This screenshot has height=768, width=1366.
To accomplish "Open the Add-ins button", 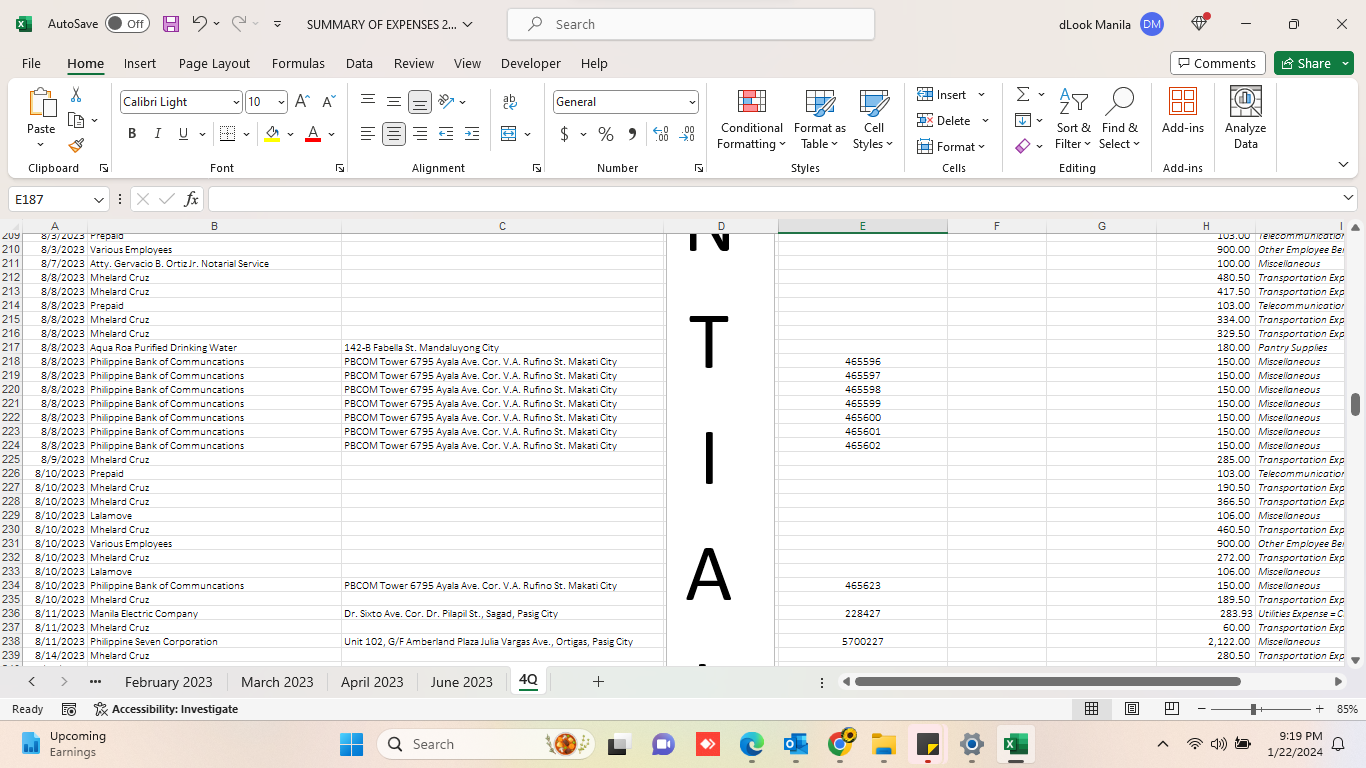I will coord(1183,112).
